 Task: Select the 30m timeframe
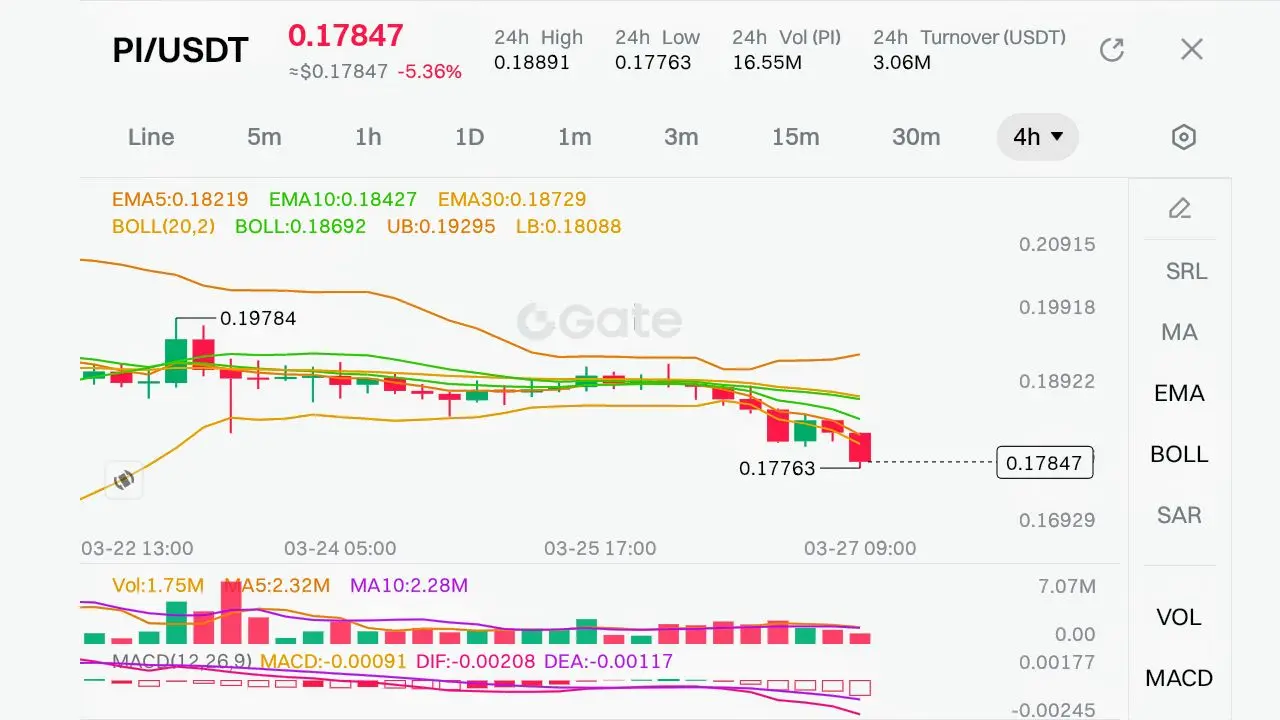[916, 137]
